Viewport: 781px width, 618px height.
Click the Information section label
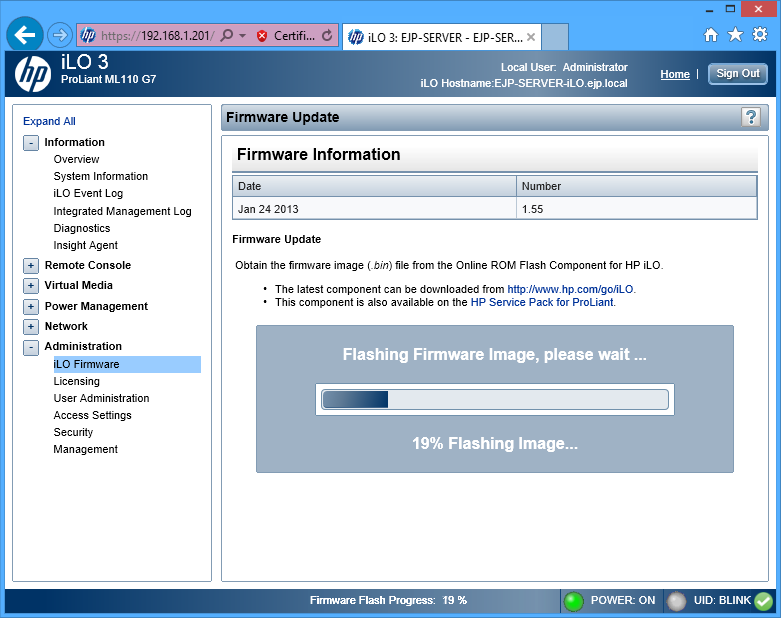(75, 142)
